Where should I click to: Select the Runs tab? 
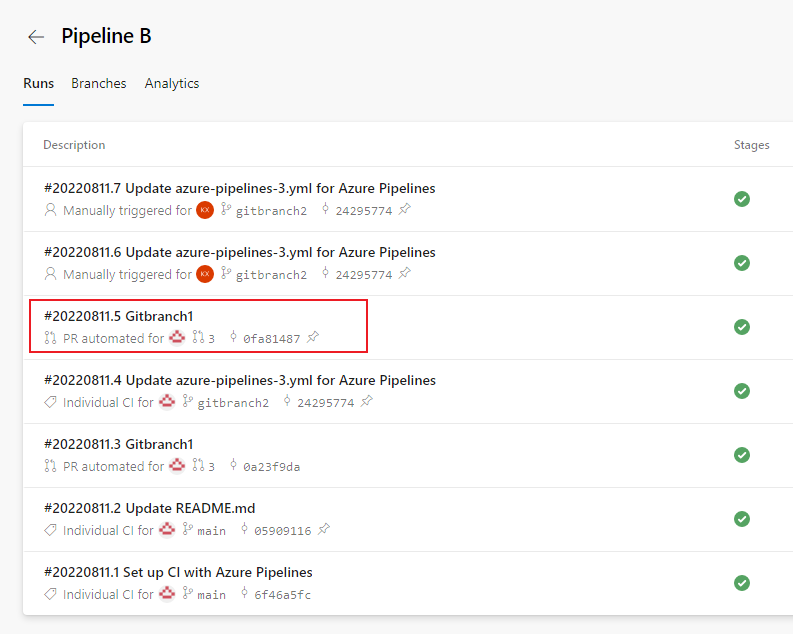click(38, 84)
